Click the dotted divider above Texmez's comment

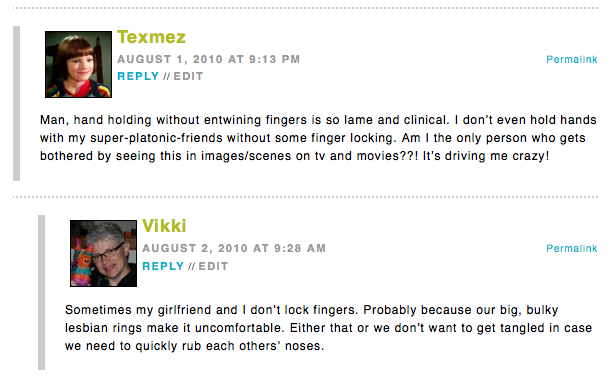[x=305, y=8]
